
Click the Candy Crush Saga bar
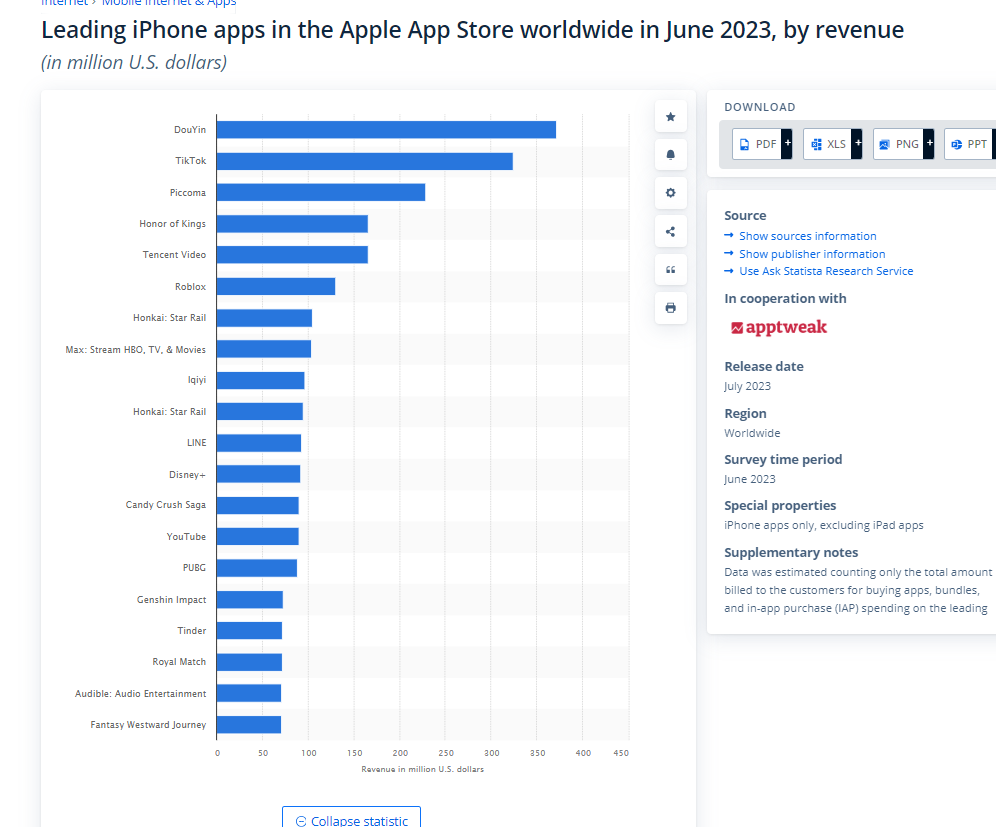pos(257,506)
